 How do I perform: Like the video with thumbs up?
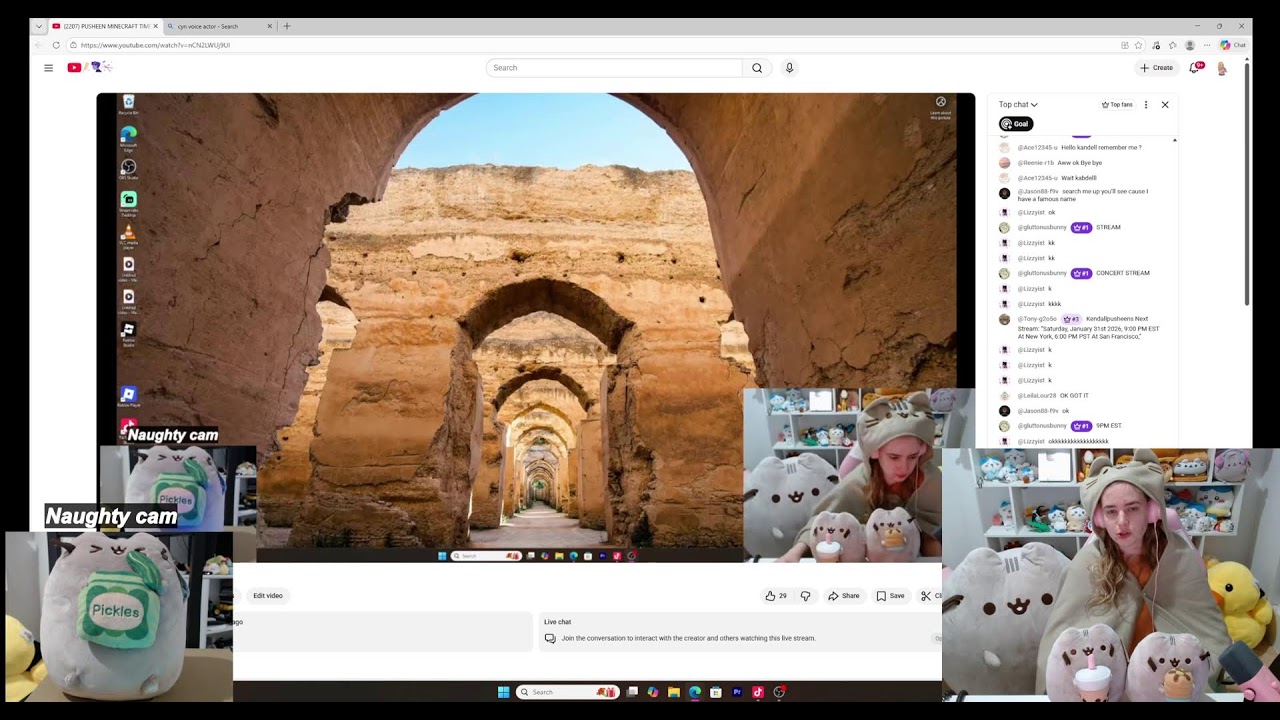pyautogui.click(x=775, y=596)
